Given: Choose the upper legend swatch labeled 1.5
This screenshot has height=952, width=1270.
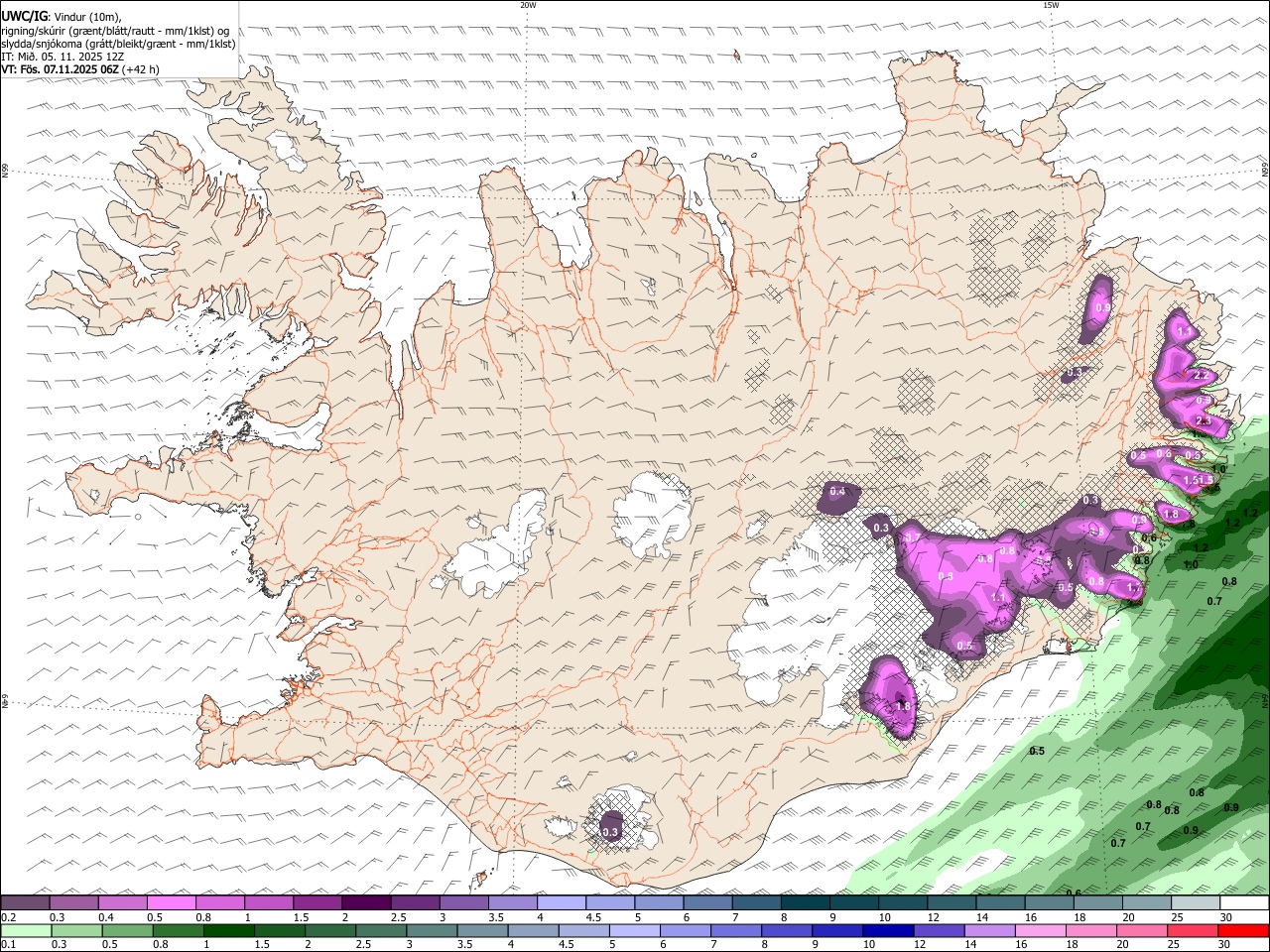Looking at the screenshot, I should tap(317, 902).
